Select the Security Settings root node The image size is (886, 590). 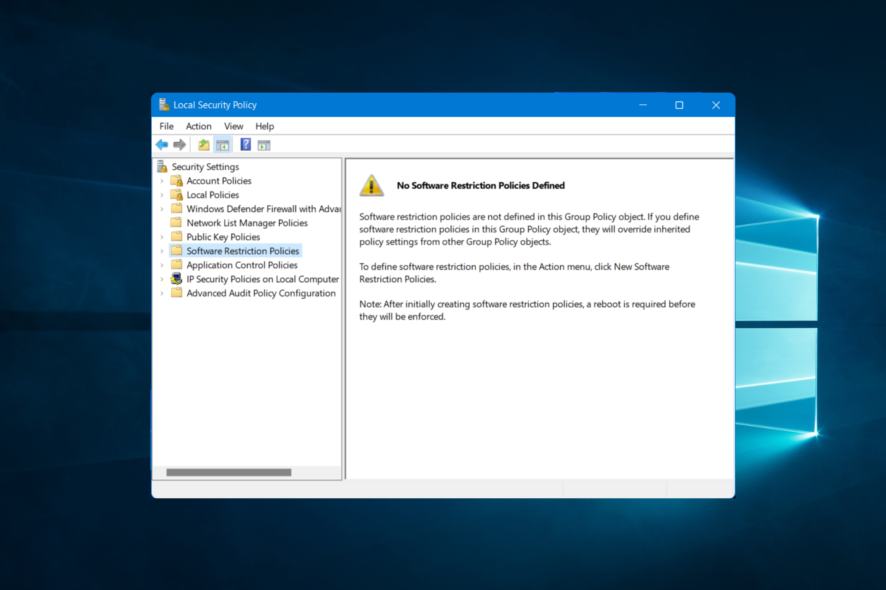tap(204, 166)
